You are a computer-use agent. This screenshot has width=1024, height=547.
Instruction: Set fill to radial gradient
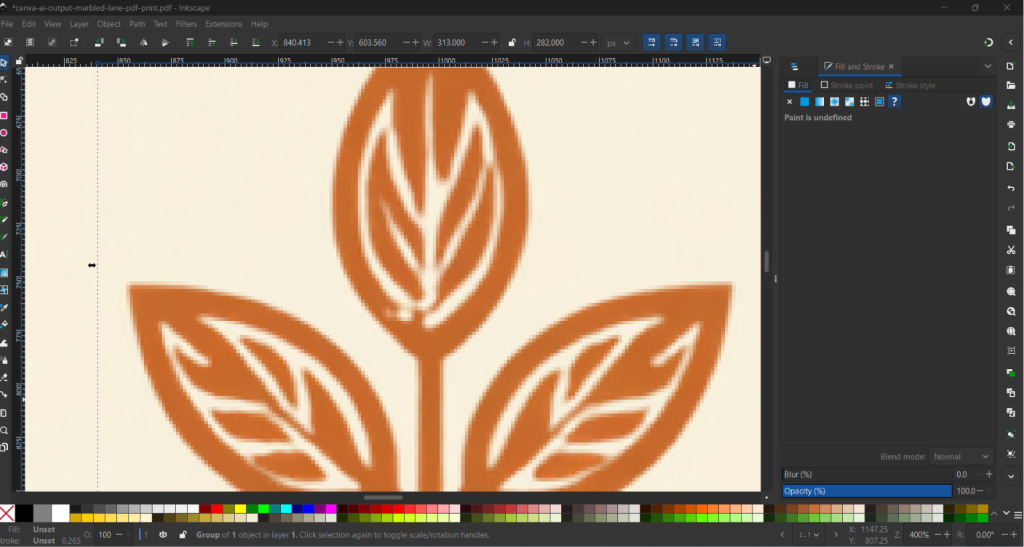(835, 102)
